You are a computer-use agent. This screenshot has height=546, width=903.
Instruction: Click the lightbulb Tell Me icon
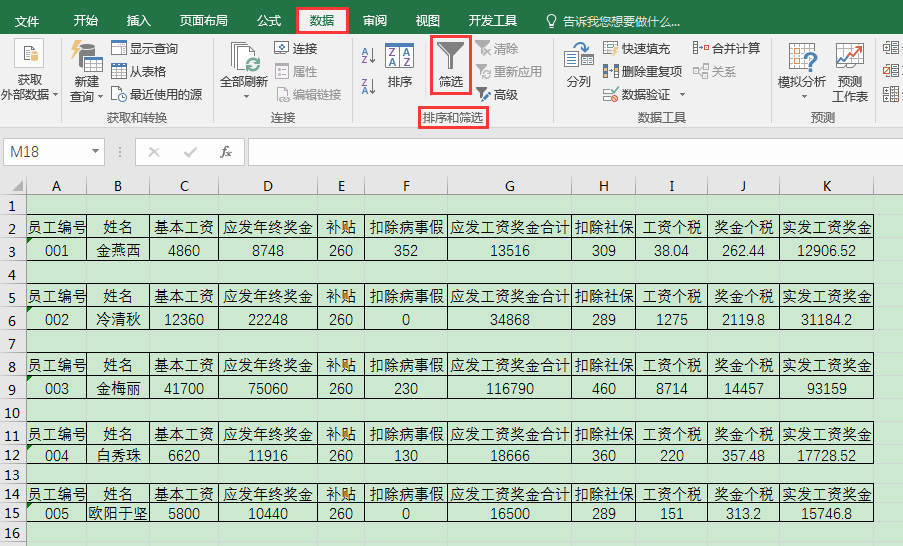[x=551, y=21]
